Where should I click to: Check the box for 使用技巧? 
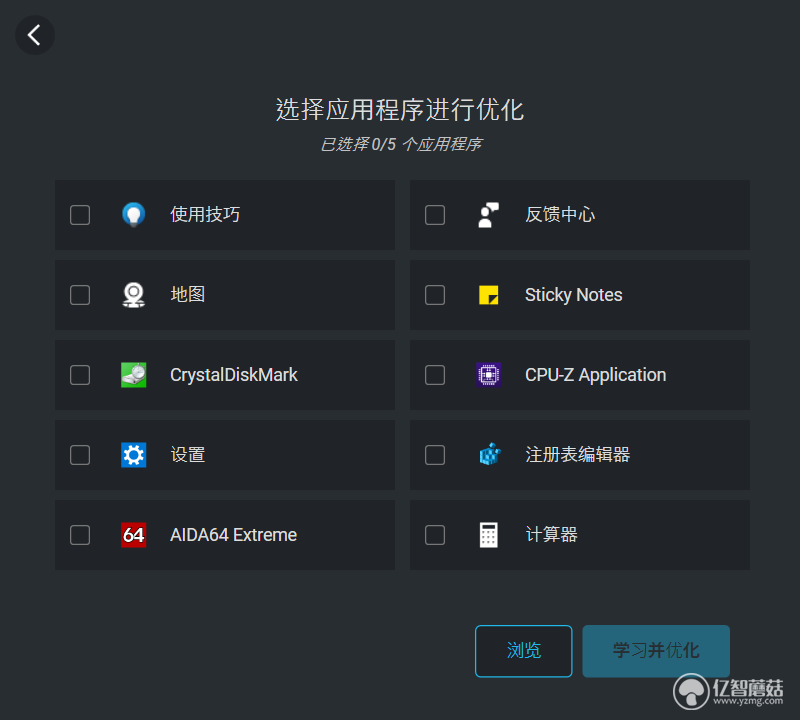click(80, 215)
